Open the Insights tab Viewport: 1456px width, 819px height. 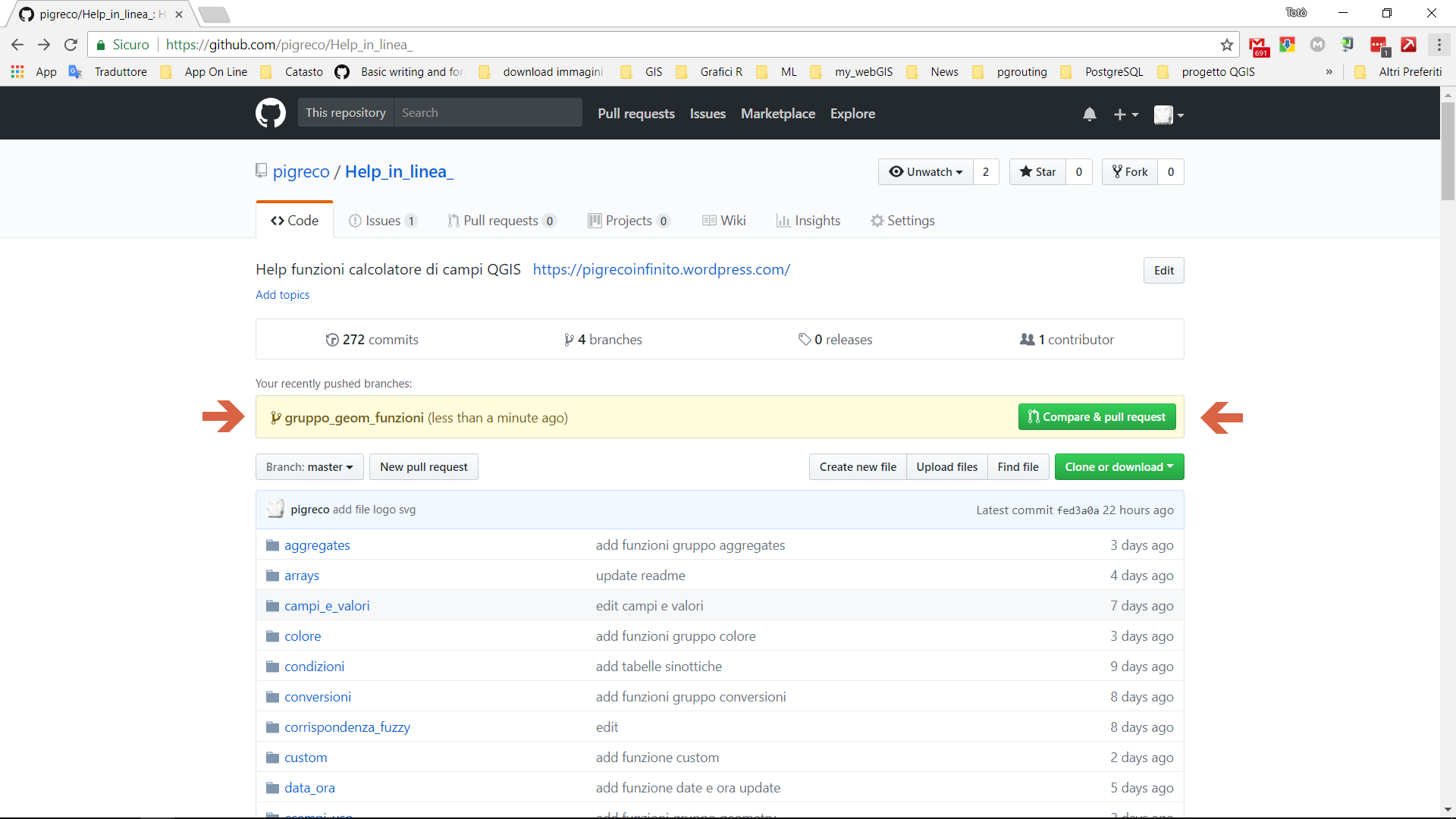(808, 221)
